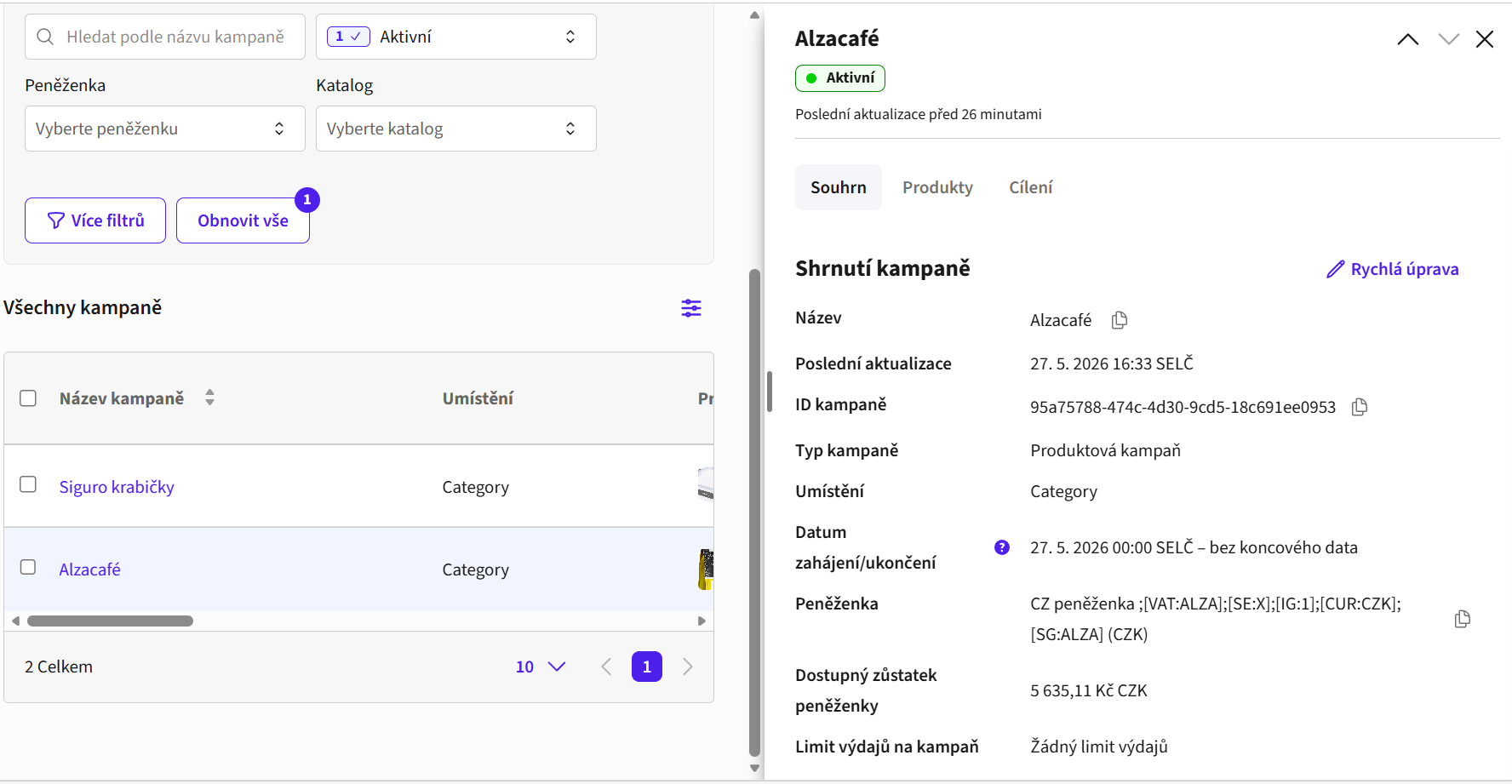
Task: Open the Siguro krabičky campaign link
Action: click(x=117, y=487)
